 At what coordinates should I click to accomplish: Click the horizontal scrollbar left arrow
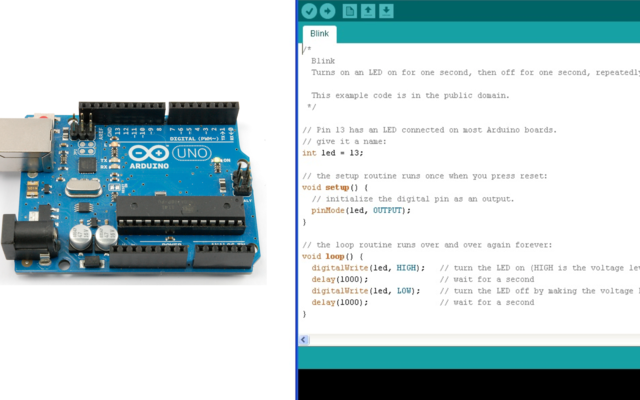(304, 340)
